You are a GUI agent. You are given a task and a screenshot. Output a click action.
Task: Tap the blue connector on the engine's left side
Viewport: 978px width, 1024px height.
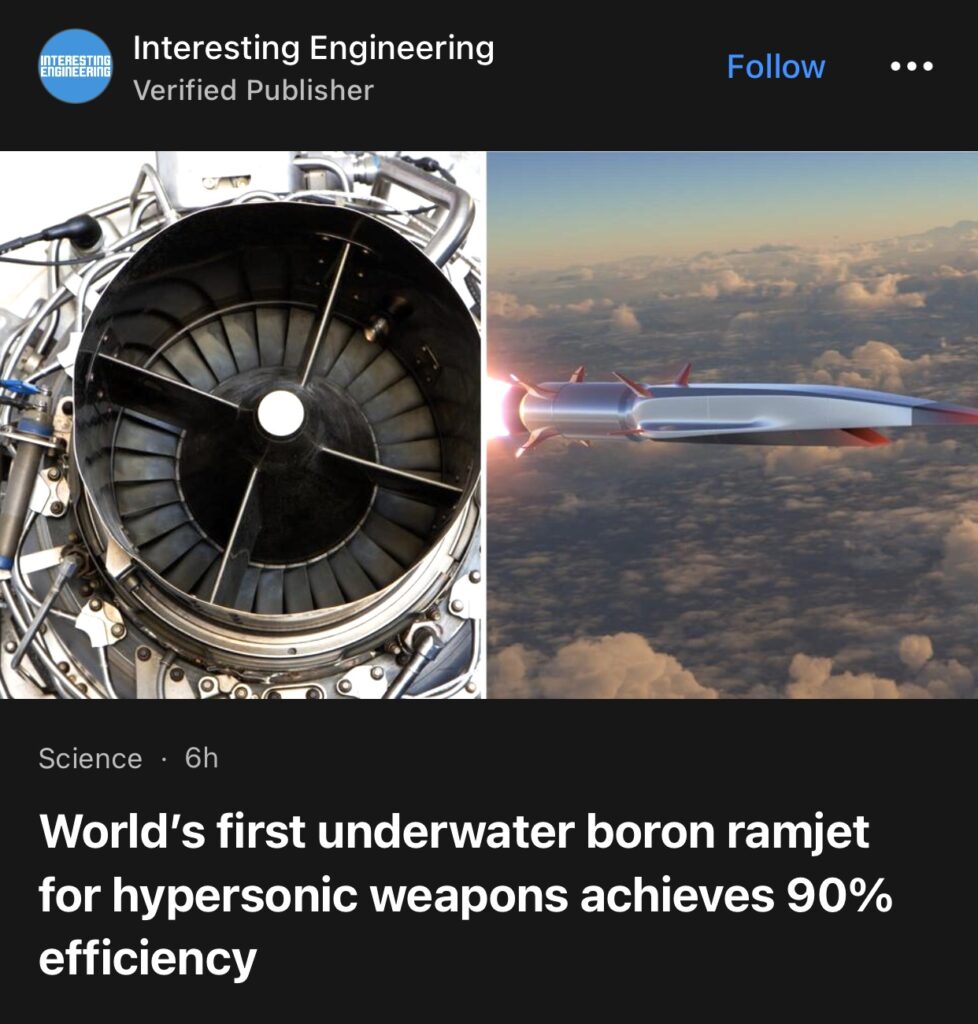click(x=26, y=387)
